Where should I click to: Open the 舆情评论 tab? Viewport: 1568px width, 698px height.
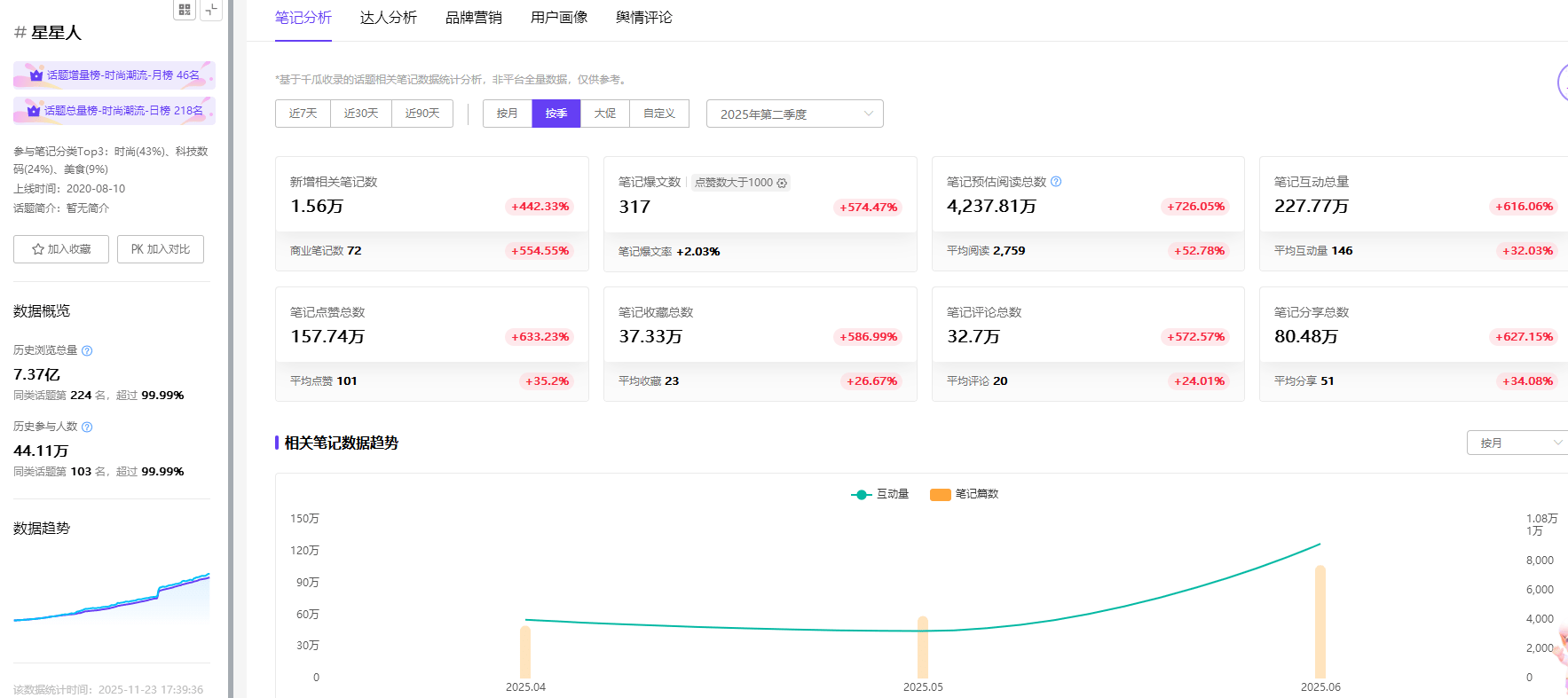[x=643, y=18]
